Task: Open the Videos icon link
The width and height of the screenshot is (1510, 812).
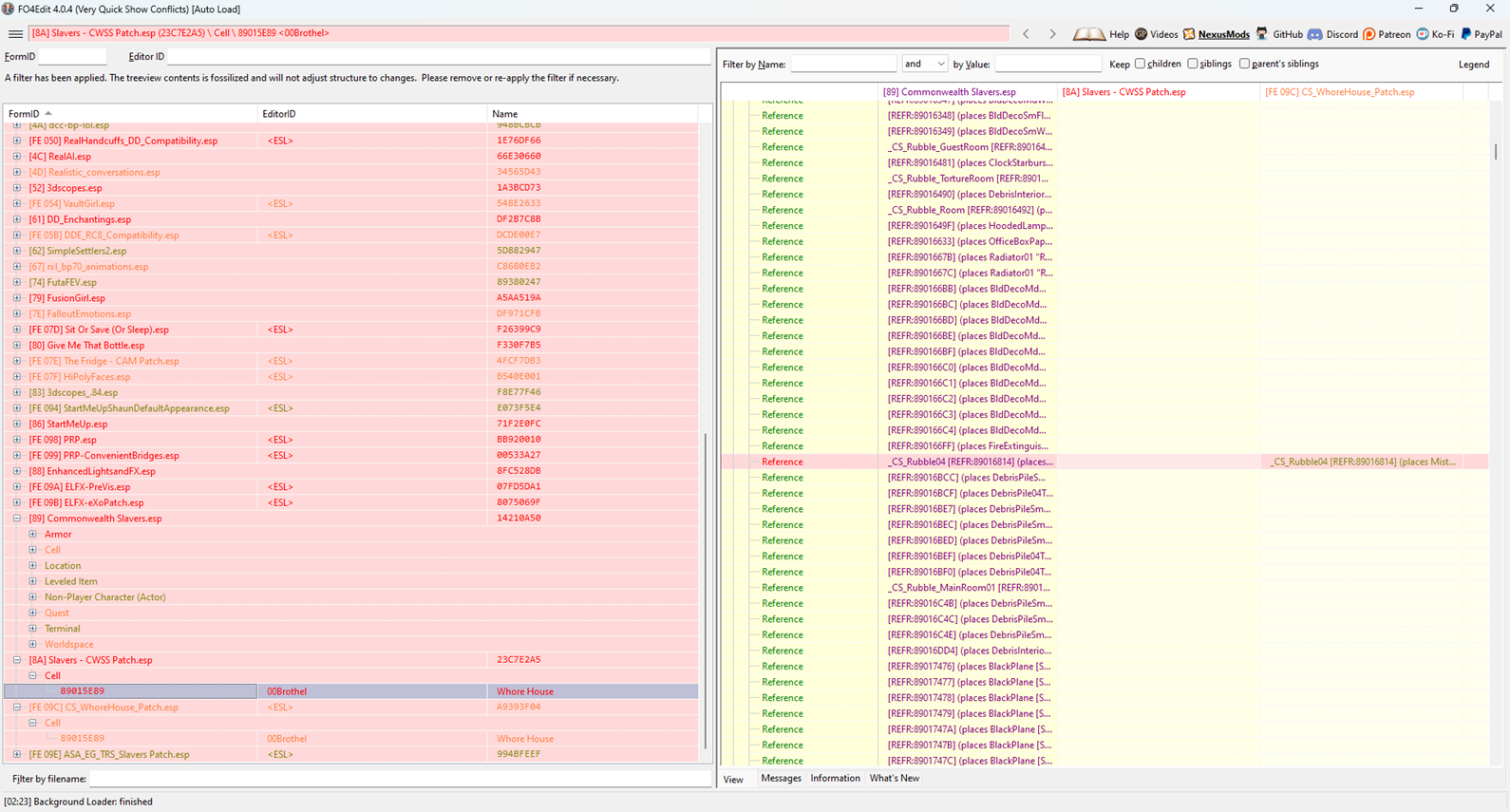Action: point(1142,34)
